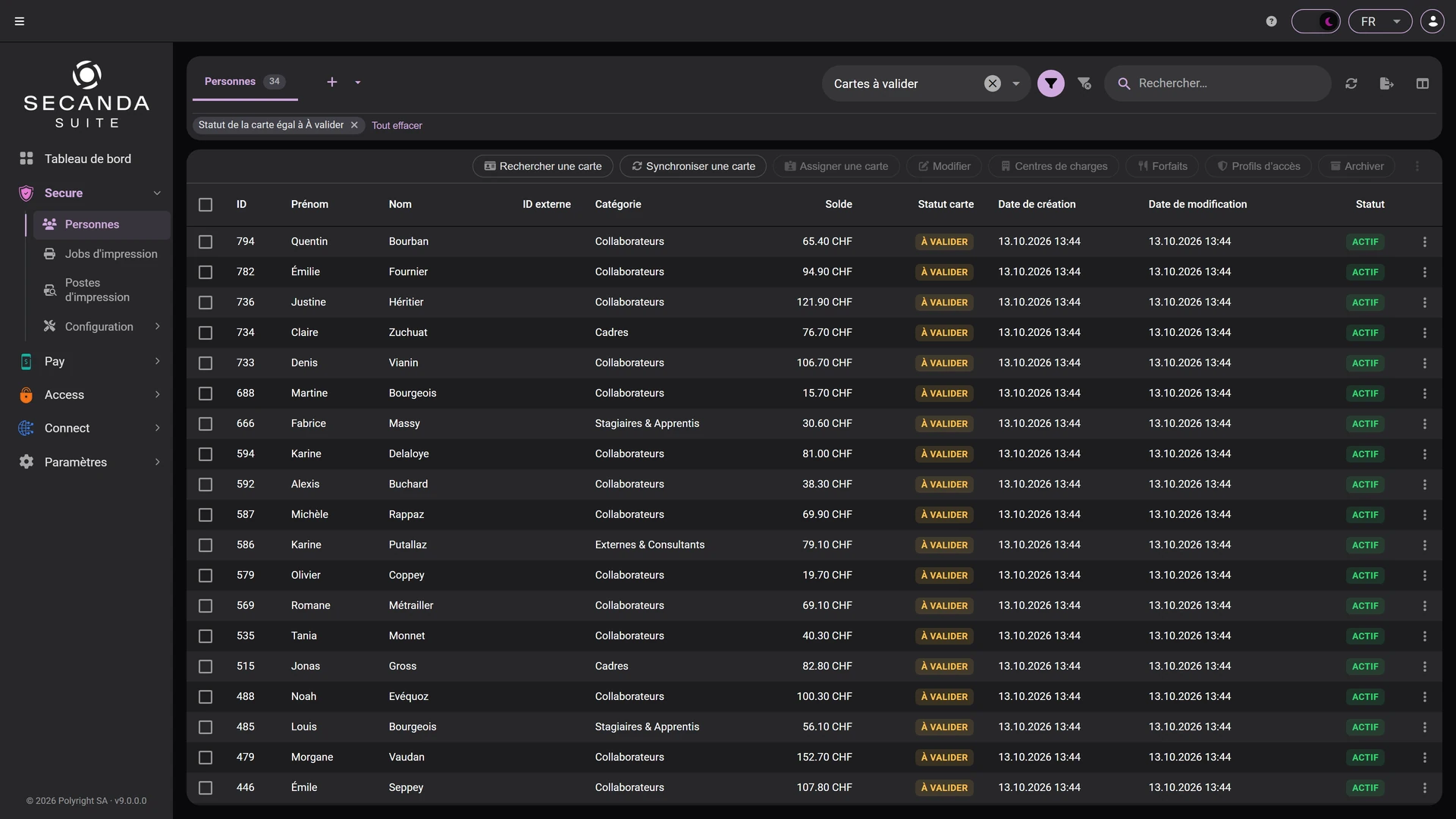This screenshot has width=1456, height=819.
Task: Select the checkbox for Romane Métrailler
Action: coord(206,606)
